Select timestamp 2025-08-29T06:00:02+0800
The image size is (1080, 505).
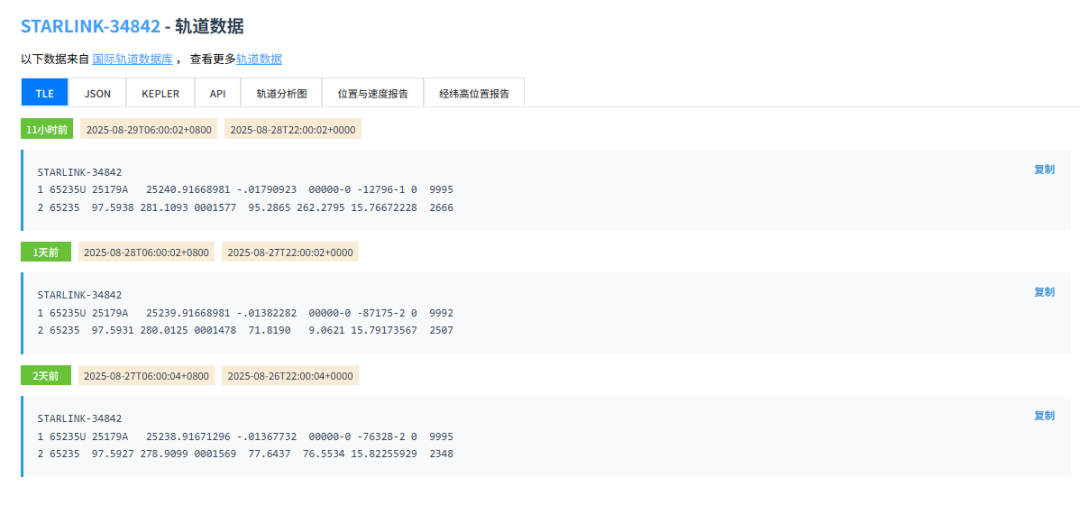(149, 130)
